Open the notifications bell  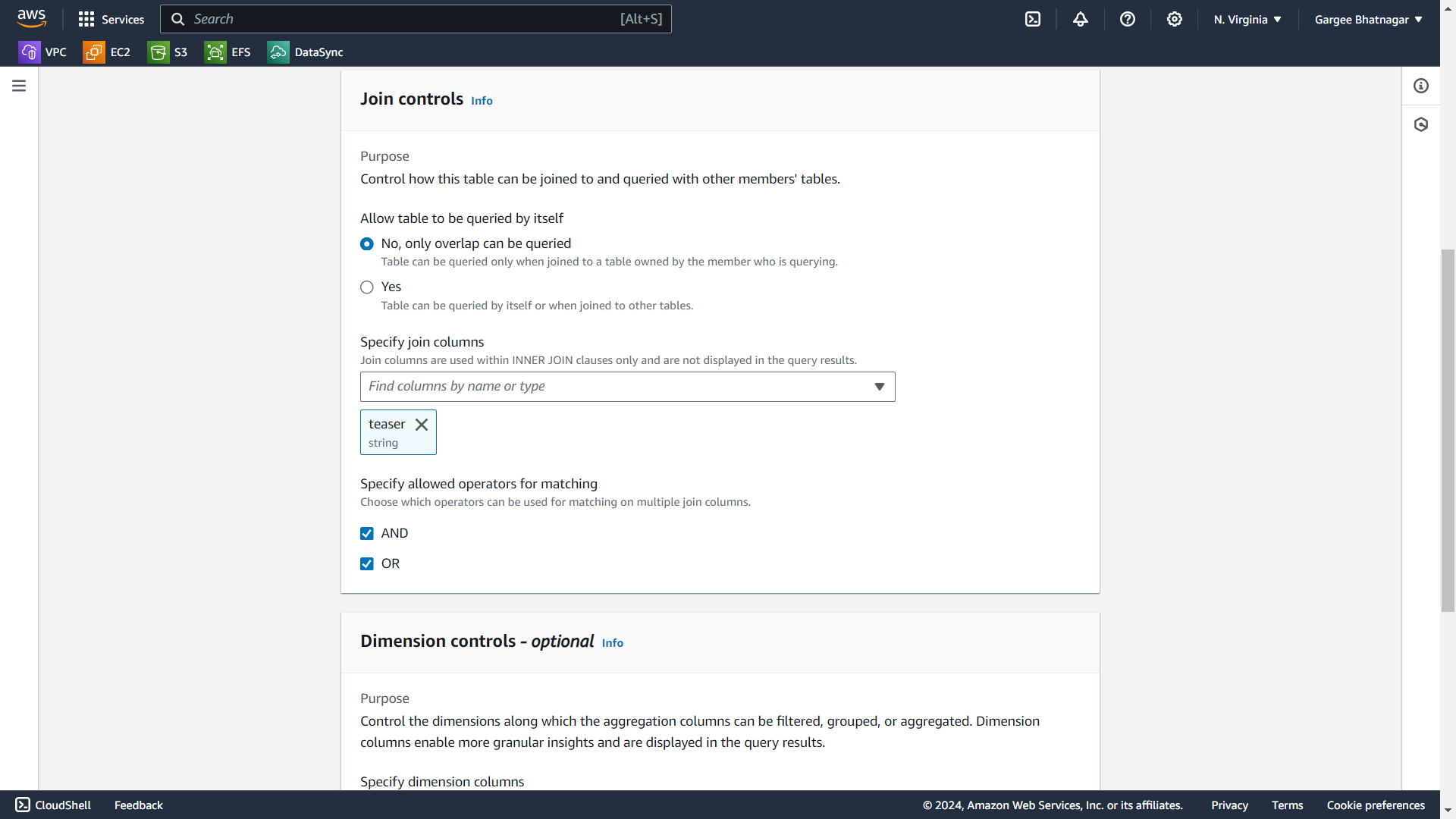click(x=1081, y=19)
